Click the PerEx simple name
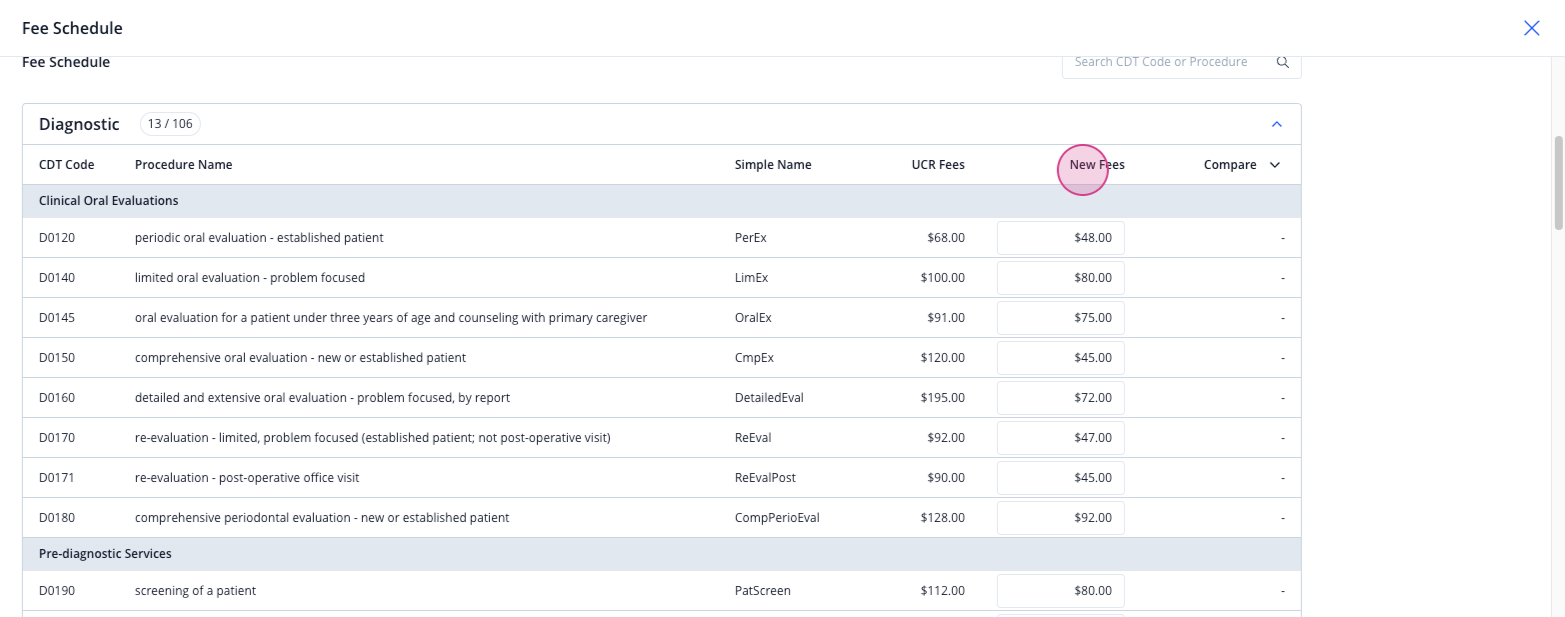1565x617 pixels. pyautogui.click(x=751, y=238)
